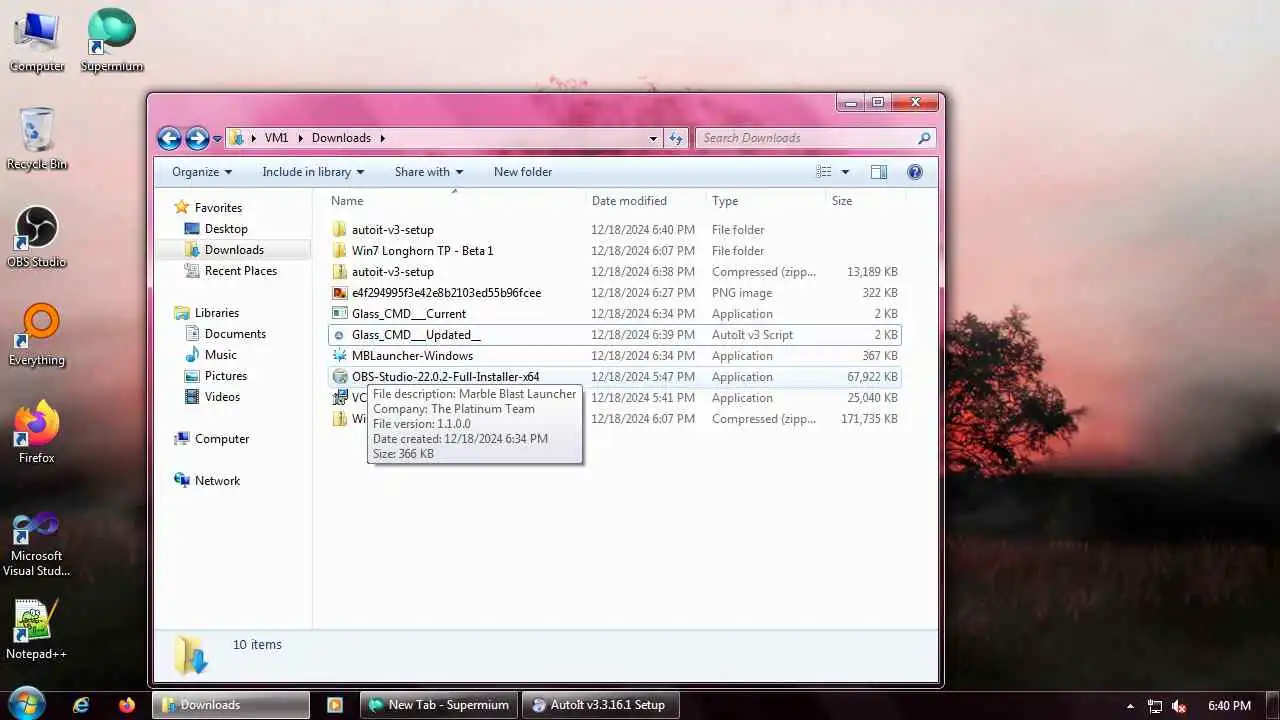
Task: Expand the arrow after Downloads breadcrumb
Action: 382,138
